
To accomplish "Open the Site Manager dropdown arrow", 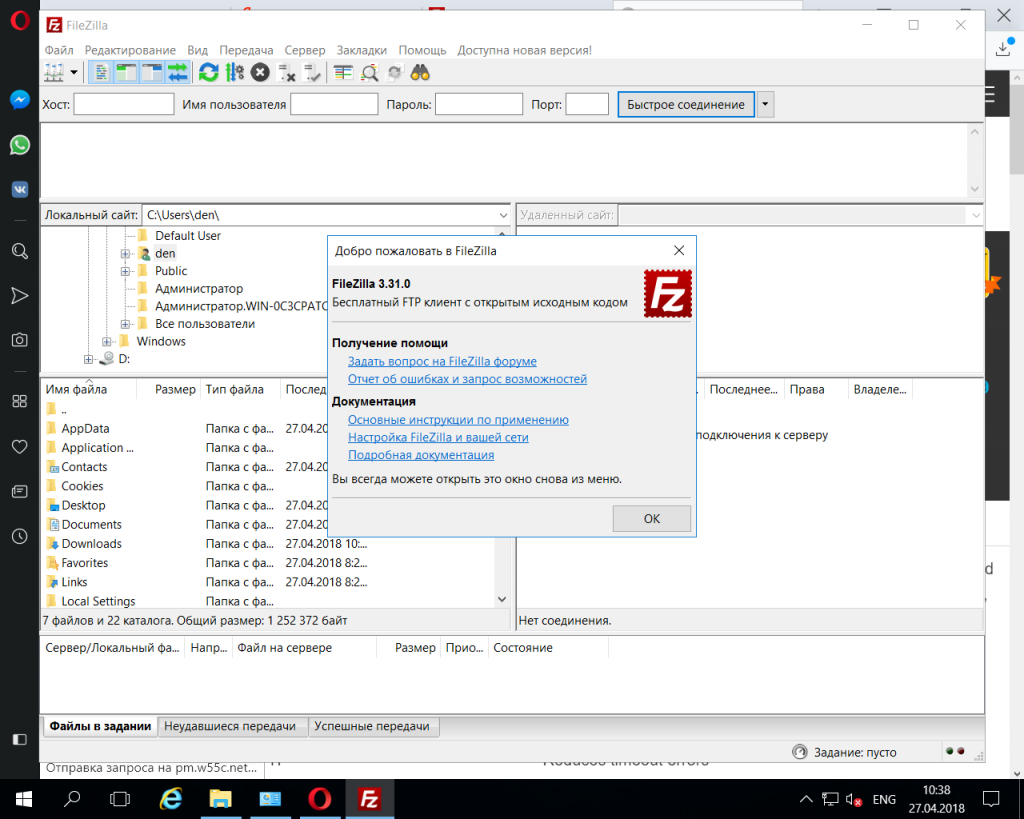I will (x=74, y=72).
